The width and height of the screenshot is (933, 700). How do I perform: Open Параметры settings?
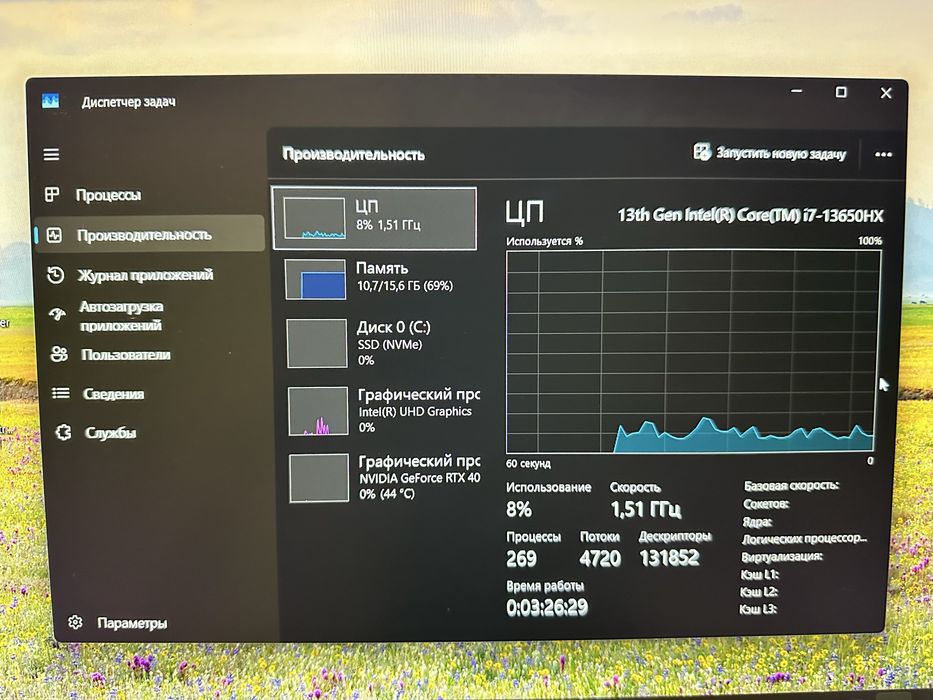coord(132,623)
